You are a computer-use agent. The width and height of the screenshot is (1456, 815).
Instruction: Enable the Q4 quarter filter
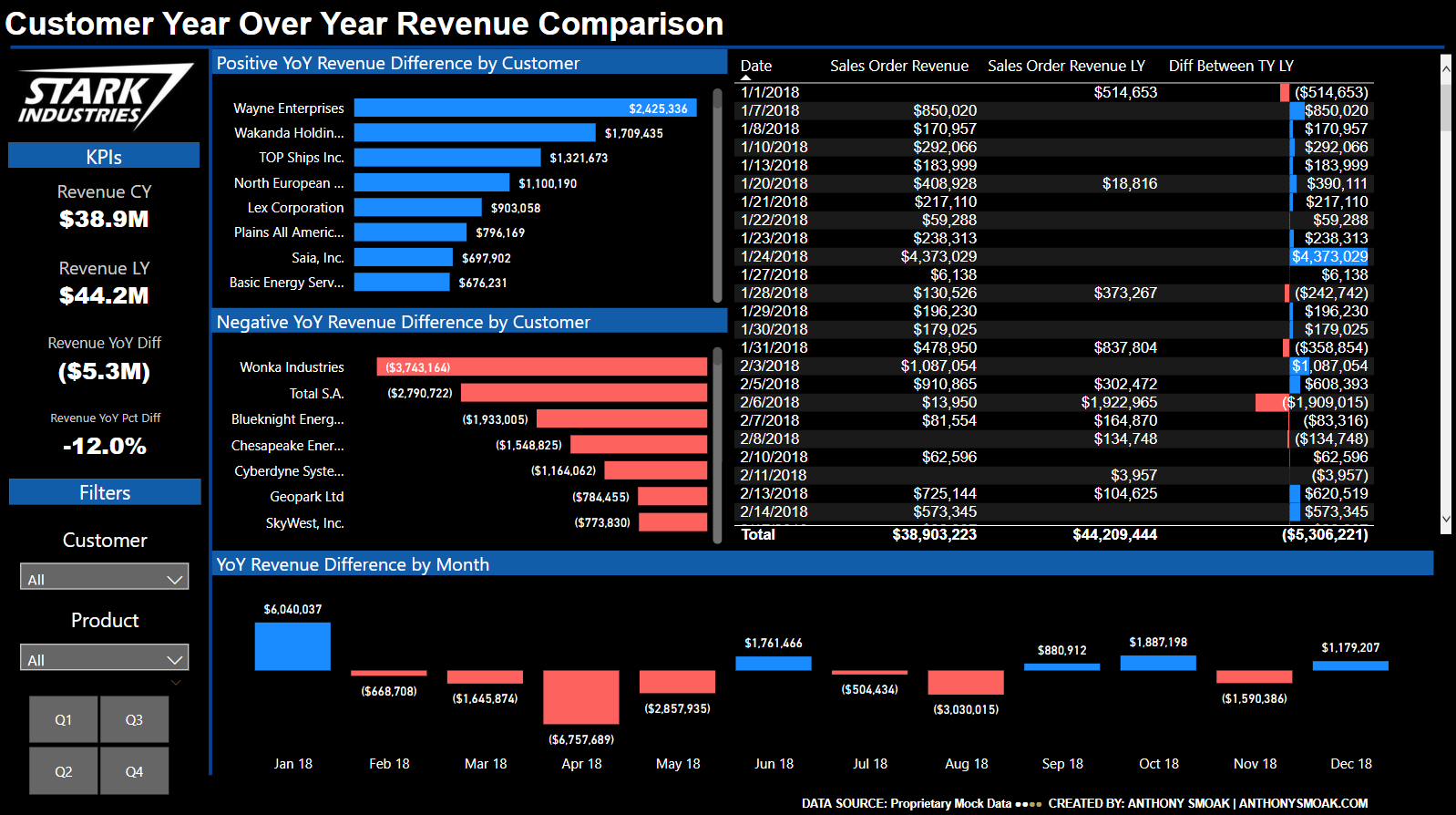point(134,771)
